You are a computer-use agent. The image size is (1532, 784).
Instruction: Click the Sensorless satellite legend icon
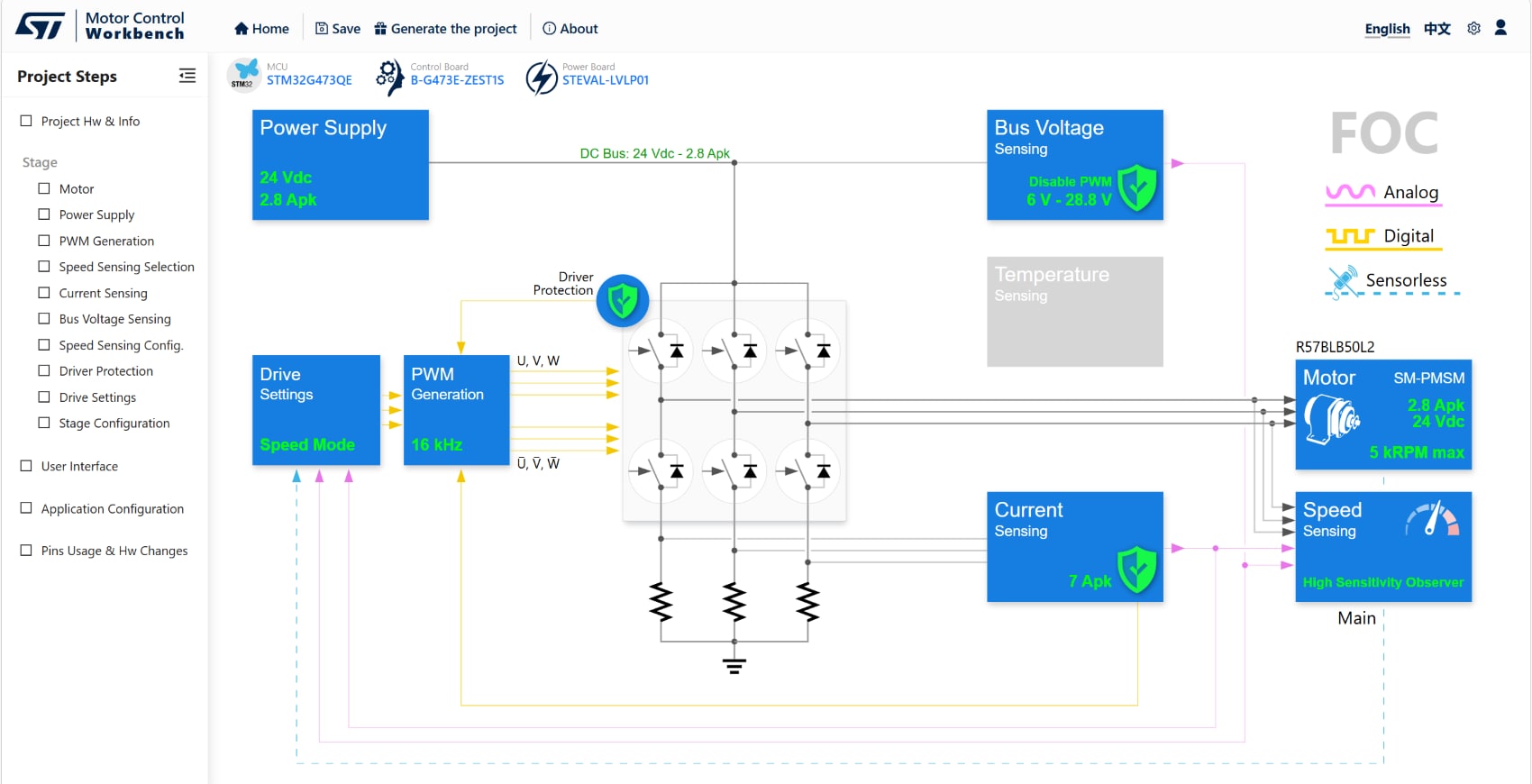[x=1343, y=281]
